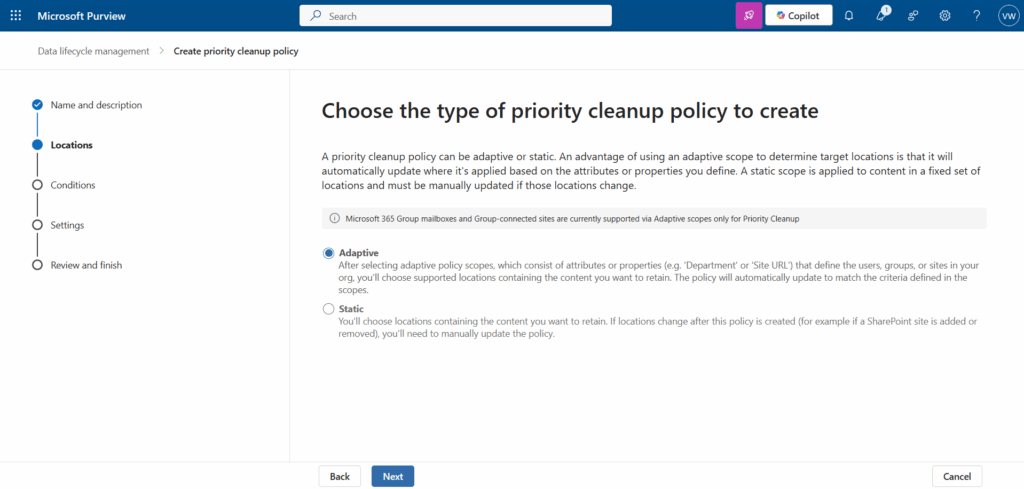Image resolution: width=1024 pixels, height=489 pixels.
Task: Click the Data lifecycle management breadcrumb
Action: click(91, 51)
